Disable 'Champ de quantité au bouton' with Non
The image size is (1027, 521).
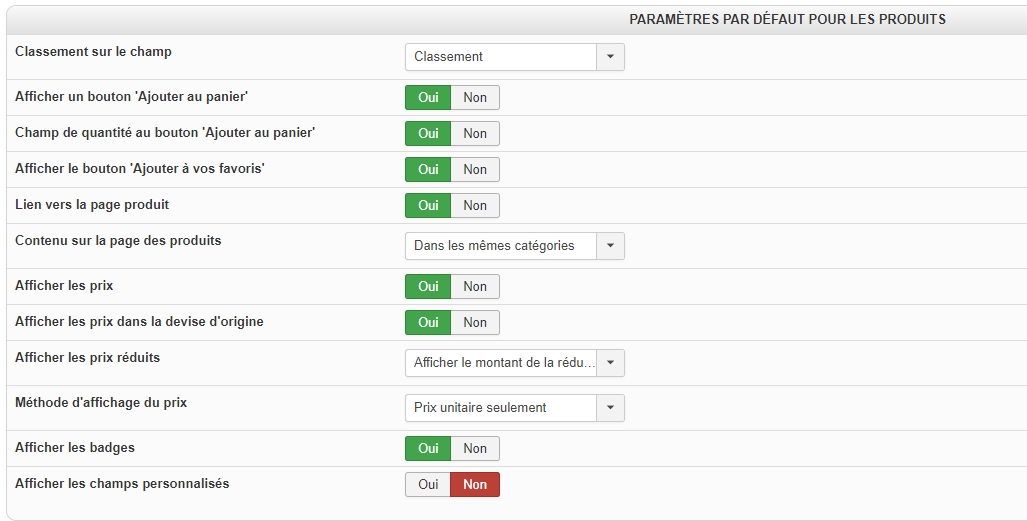[475, 134]
